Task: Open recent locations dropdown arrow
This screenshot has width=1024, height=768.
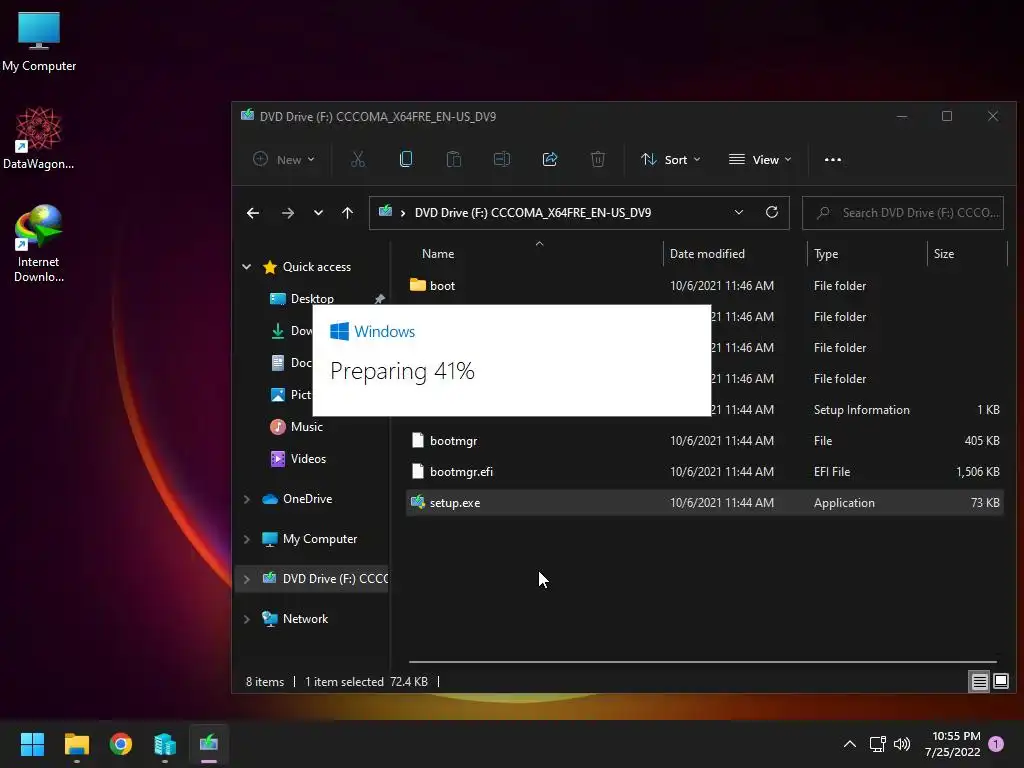Action: point(318,213)
